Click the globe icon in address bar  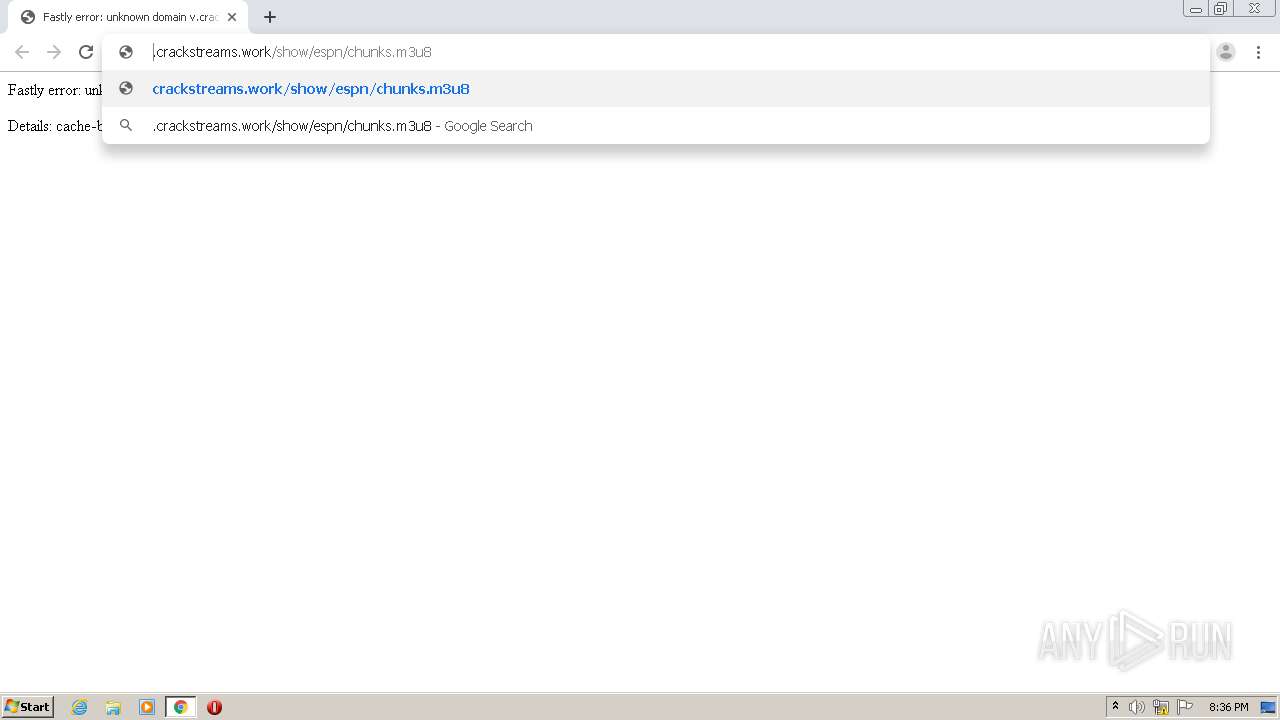point(126,52)
